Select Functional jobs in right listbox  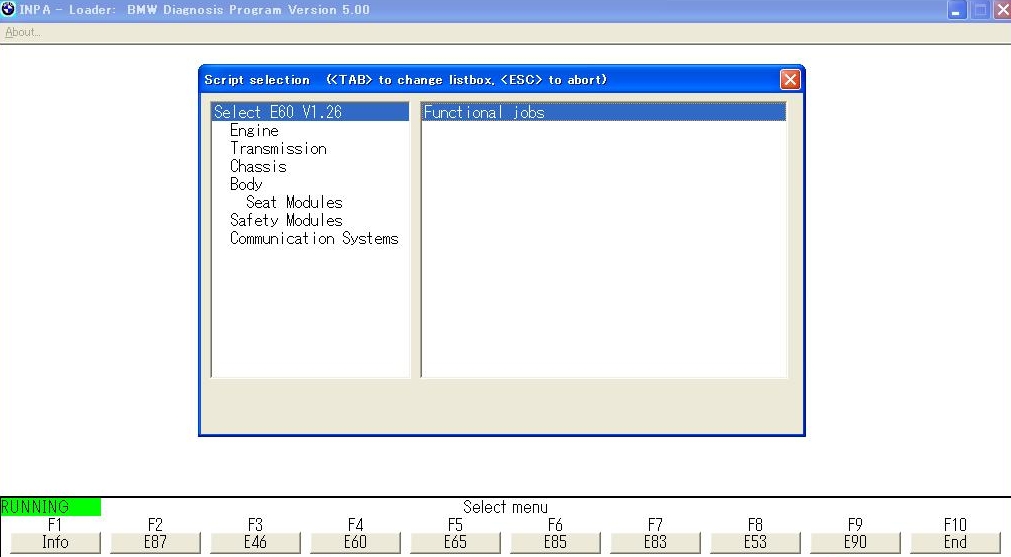point(604,112)
